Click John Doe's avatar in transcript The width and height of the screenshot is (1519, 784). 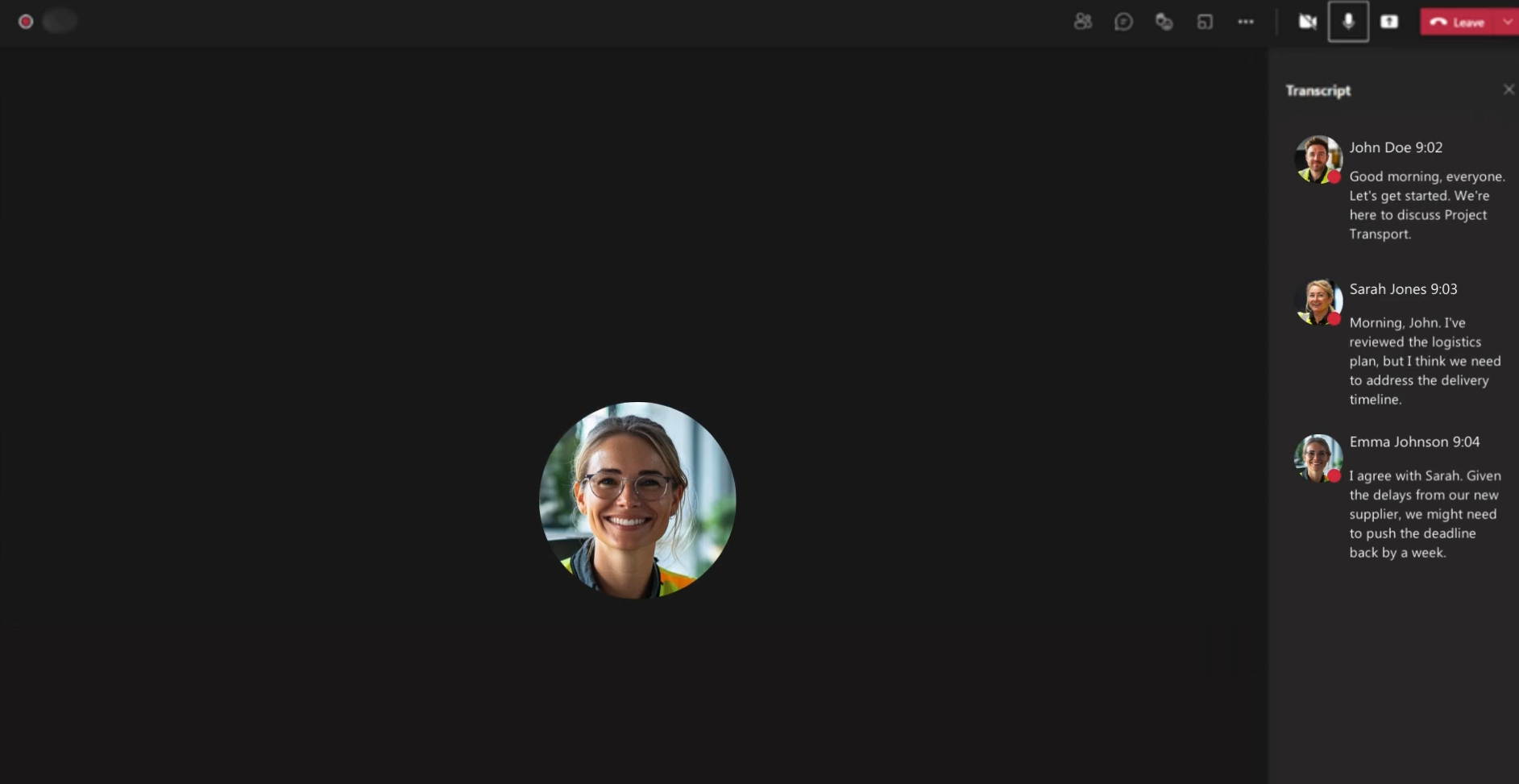[1318, 160]
